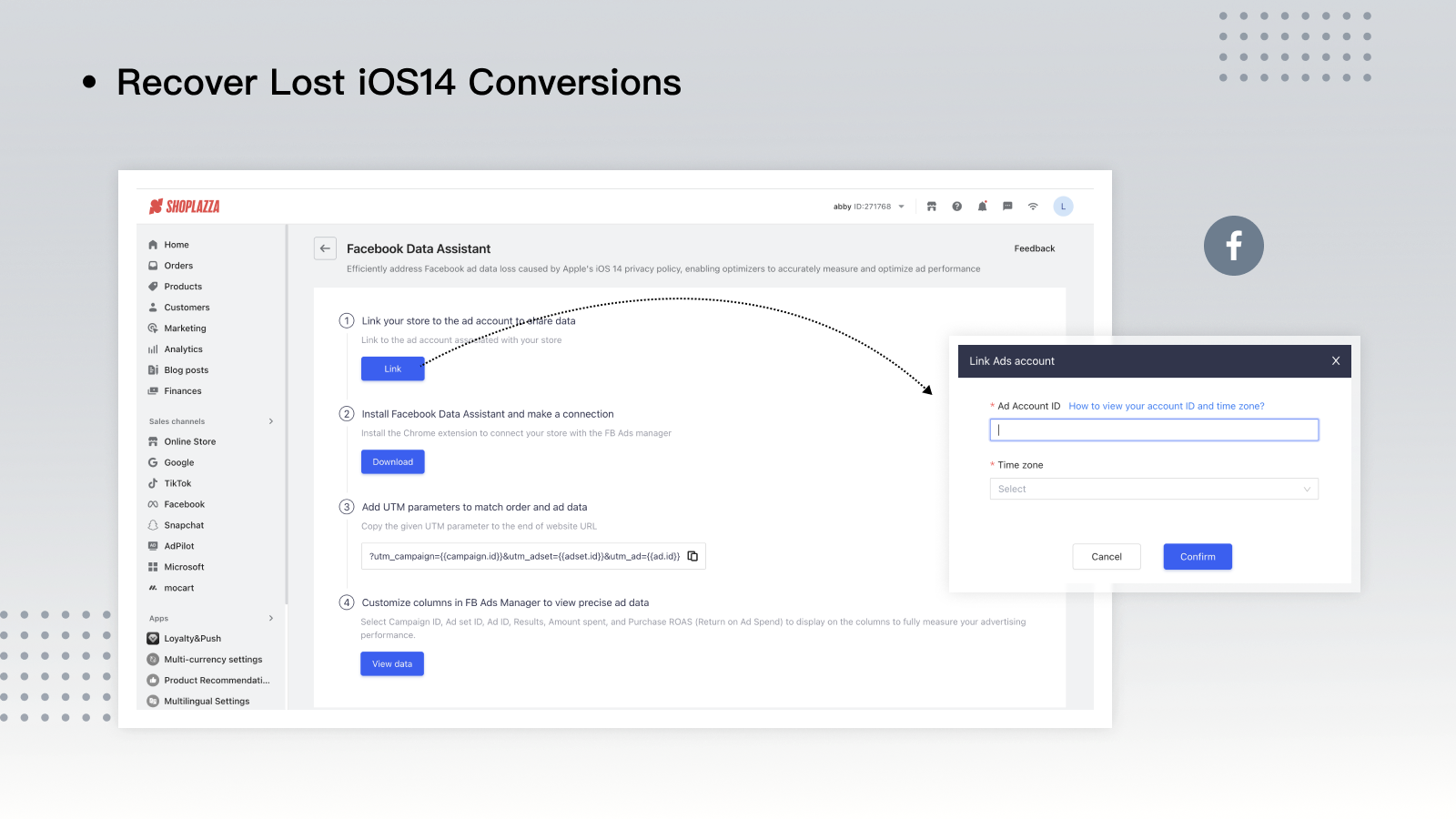This screenshot has width=1456, height=819.
Task: Select the AdPilot sales channel
Action: click(179, 546)
